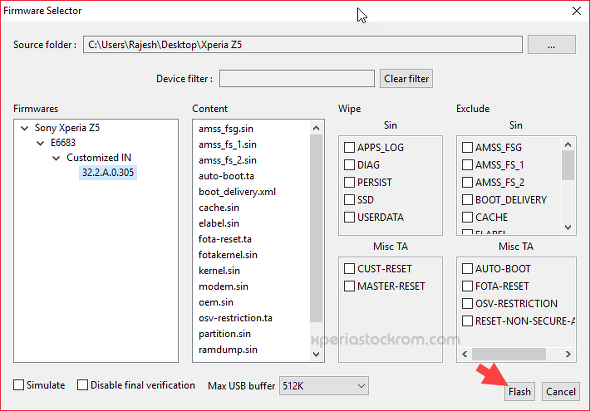590x411 pixels.
Task: Select Customized IN tree label
Action: click(x=99, y=158)
